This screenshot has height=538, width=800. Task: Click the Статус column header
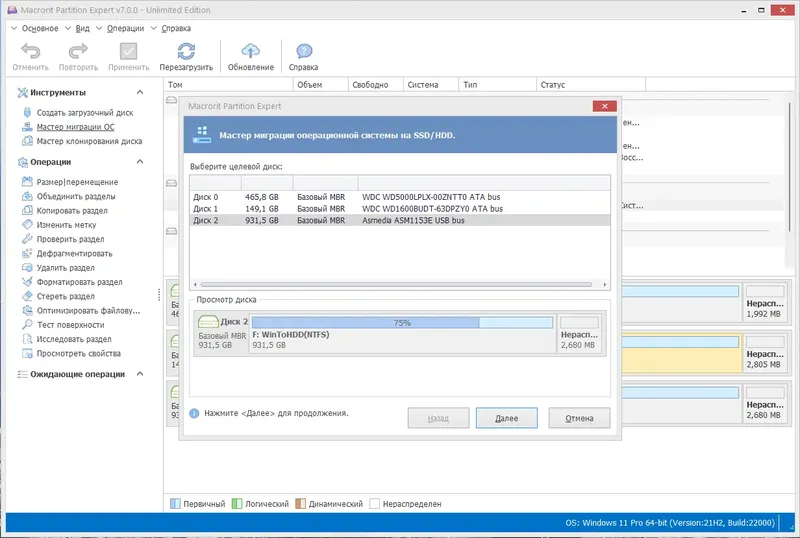click(x=591, y=85)
